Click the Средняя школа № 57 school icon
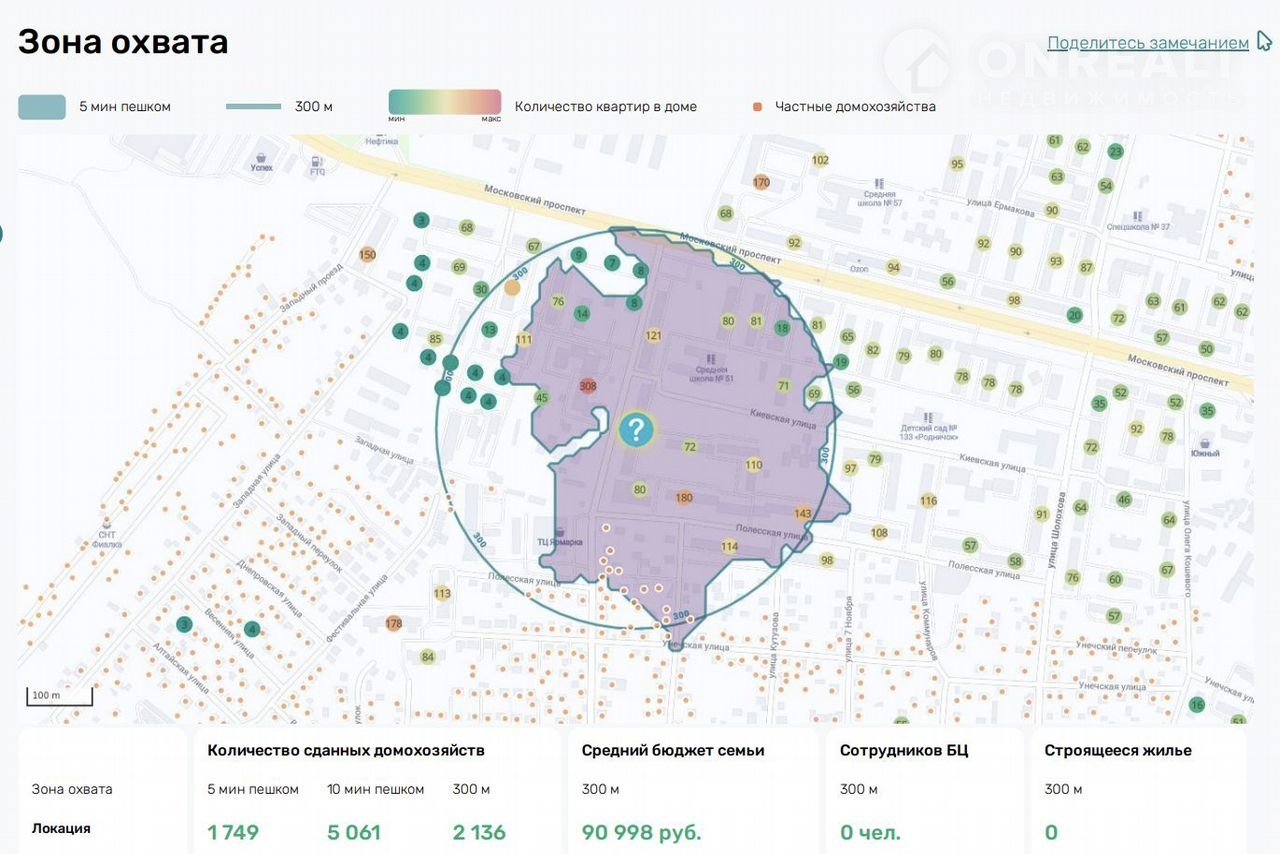 point(878,183)
